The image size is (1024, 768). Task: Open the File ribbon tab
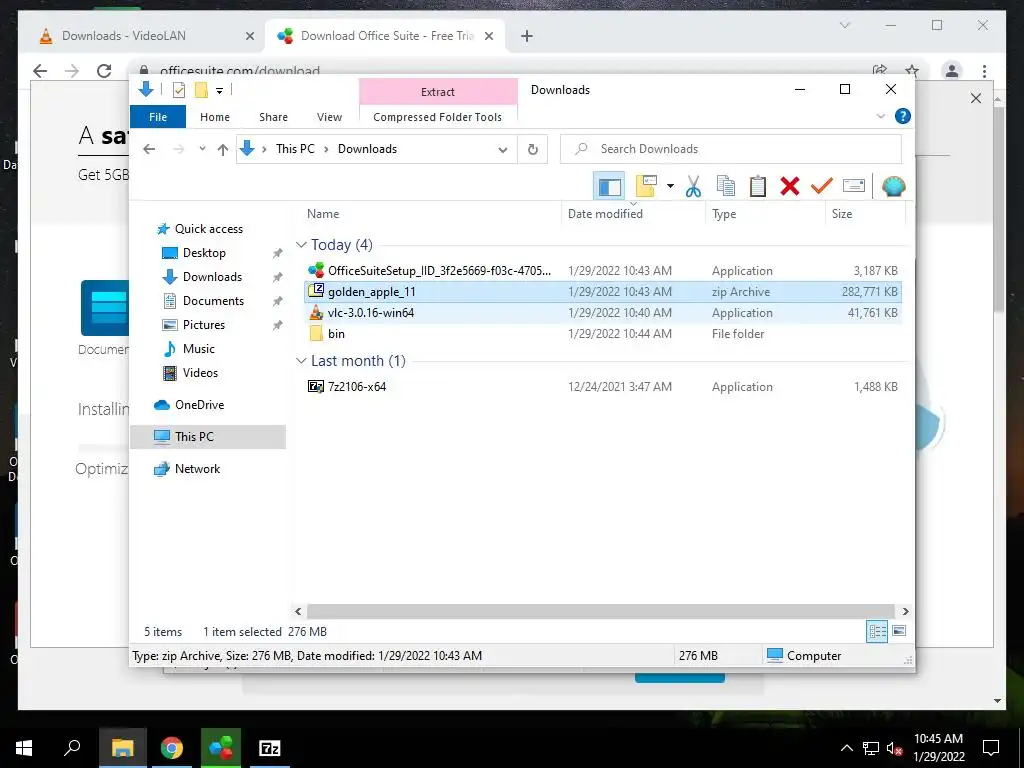(158, 117)
